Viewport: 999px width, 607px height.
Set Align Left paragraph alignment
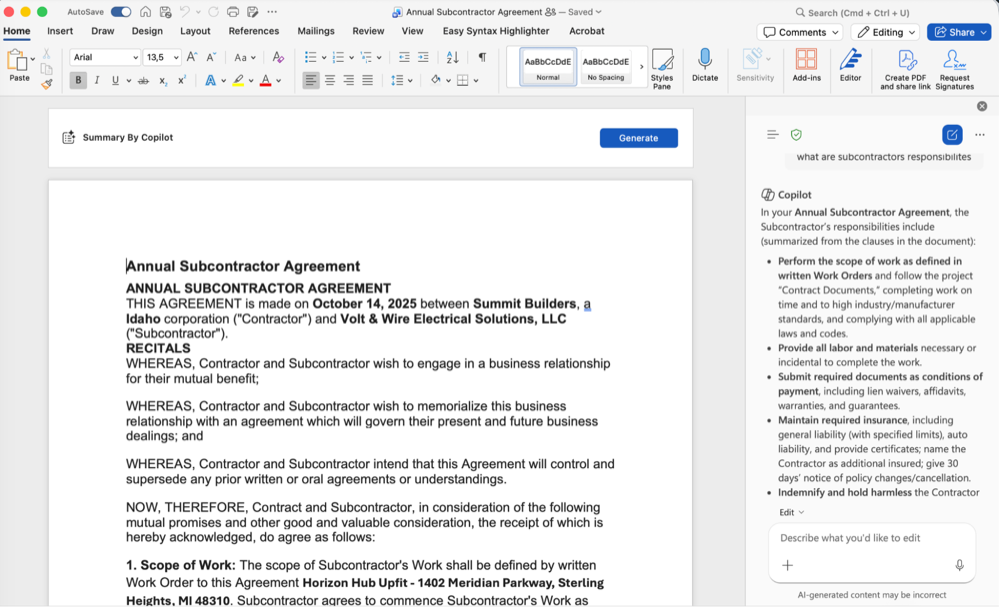(311, 80)
